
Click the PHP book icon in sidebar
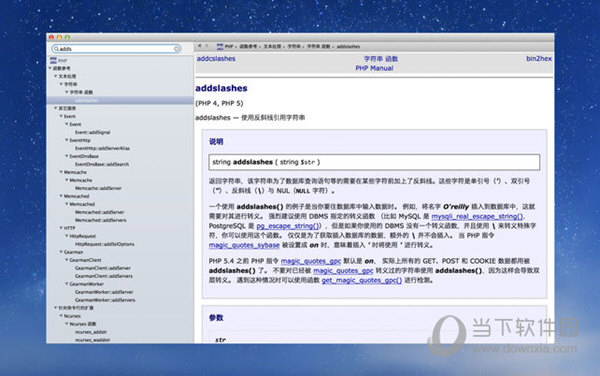[x=53, y=60]
